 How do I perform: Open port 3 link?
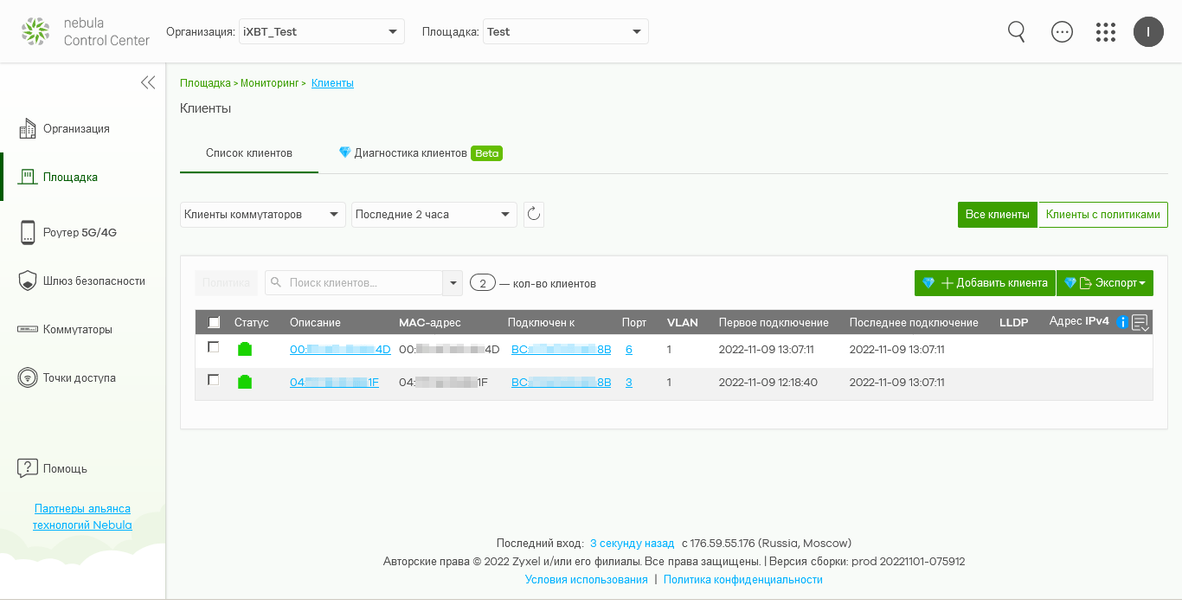(x=629, y=383)
